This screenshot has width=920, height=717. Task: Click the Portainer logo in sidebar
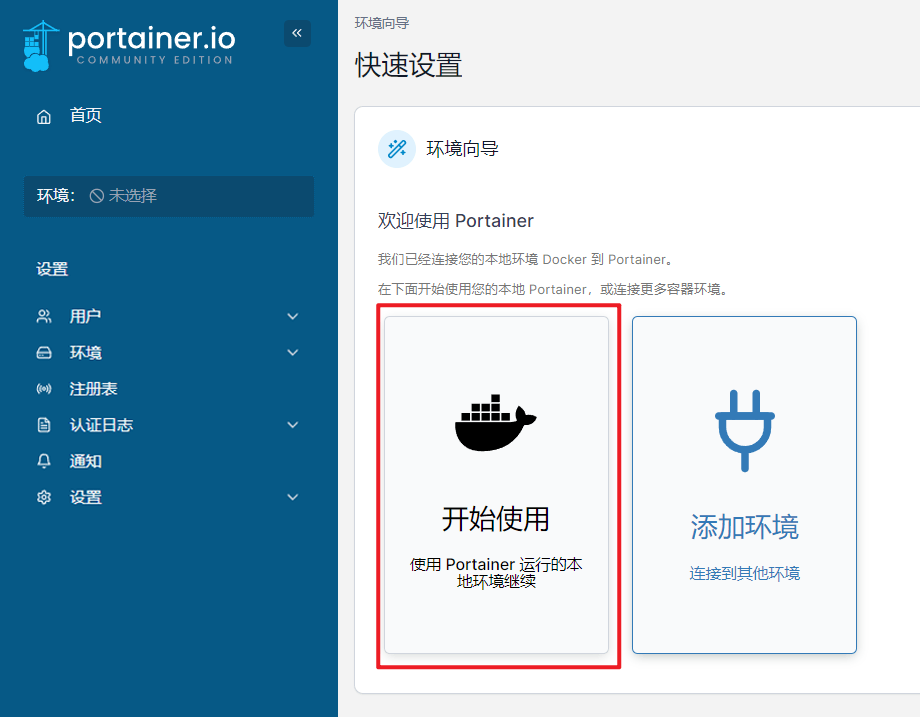point(128,44)
